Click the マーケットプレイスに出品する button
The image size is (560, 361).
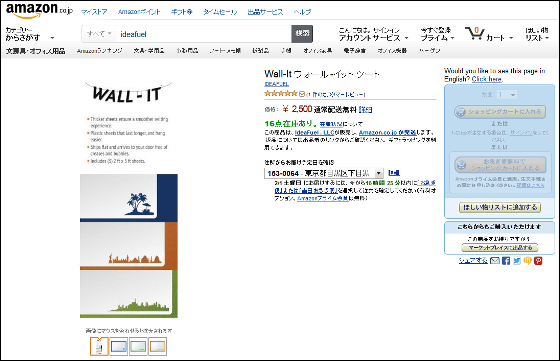click(500, 247)
